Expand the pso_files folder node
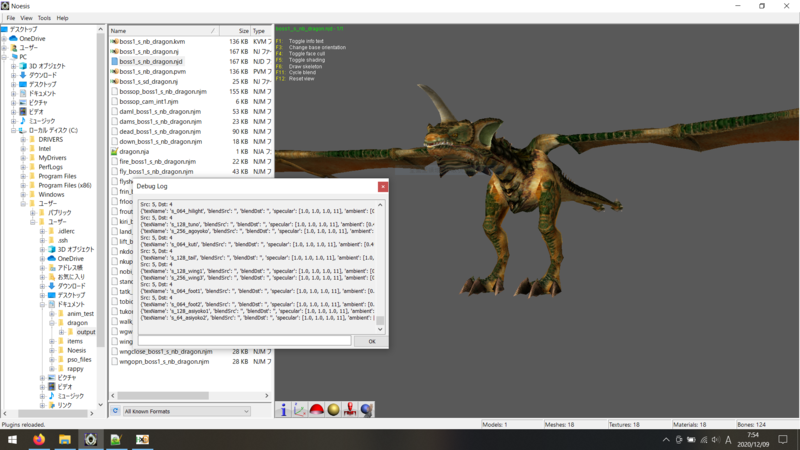This screenshot has width=800, height=450. (52, 359)
